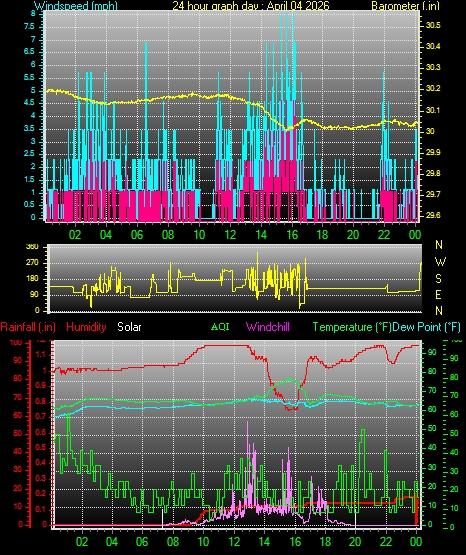The height and width of the screenshot is (555, 466).
Task: Select the 'Dew Point (°F)' legend label
Action: pyautogui.click(x=426, y=327)
